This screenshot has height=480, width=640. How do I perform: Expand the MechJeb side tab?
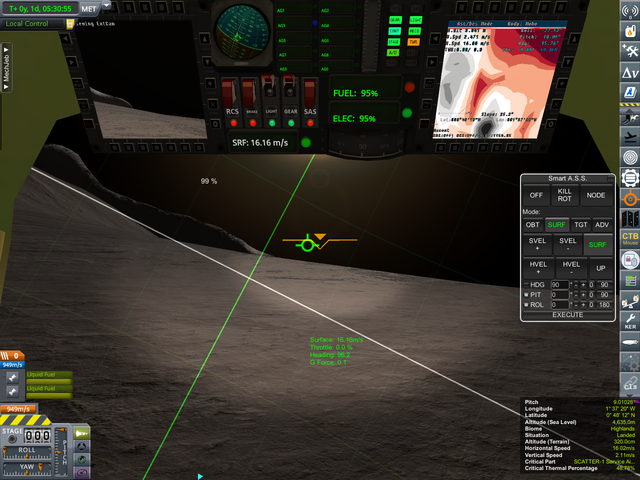[6, 68]
